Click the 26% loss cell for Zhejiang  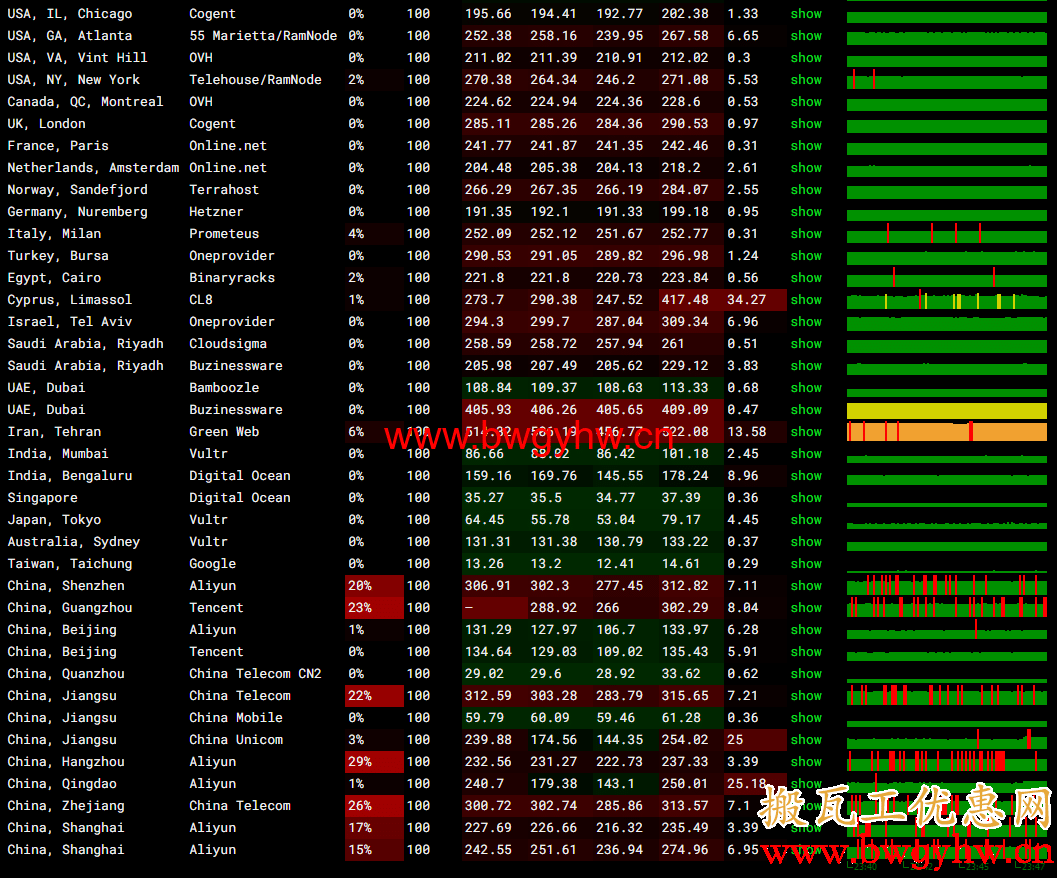point(374,806)
